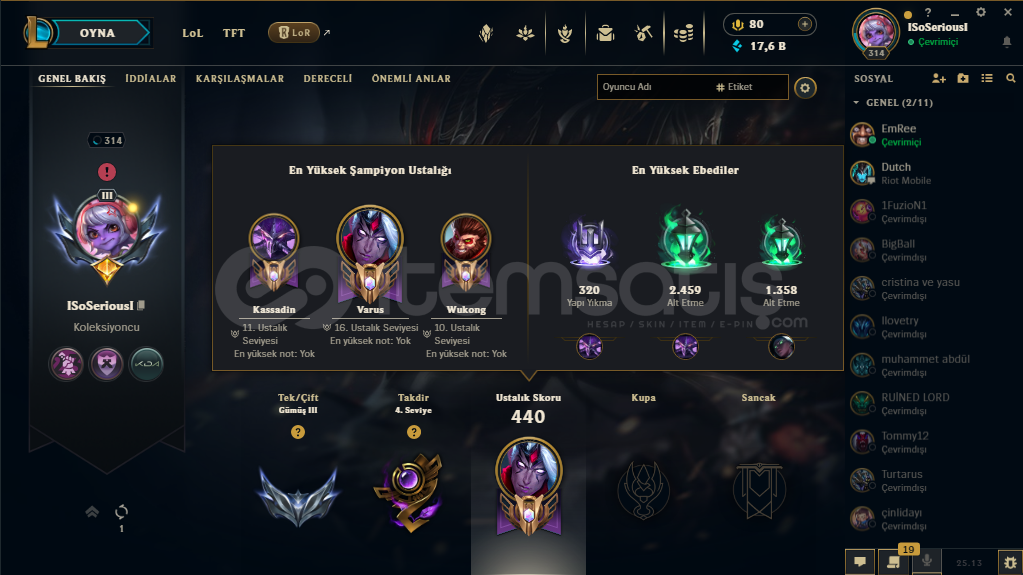Viewport: 1023px width, 575px height.
Task: Open the LoR launcher button
Action: pyautogui.click(x=294, y=33)
